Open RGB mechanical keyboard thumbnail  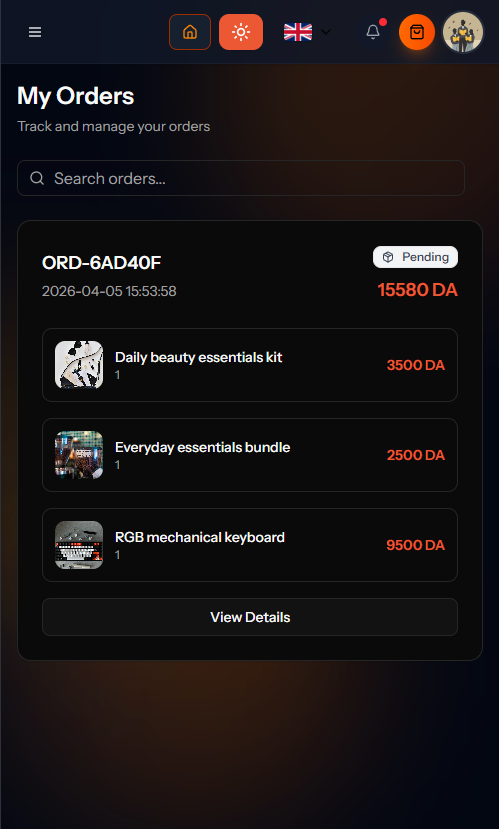(79, 545)
